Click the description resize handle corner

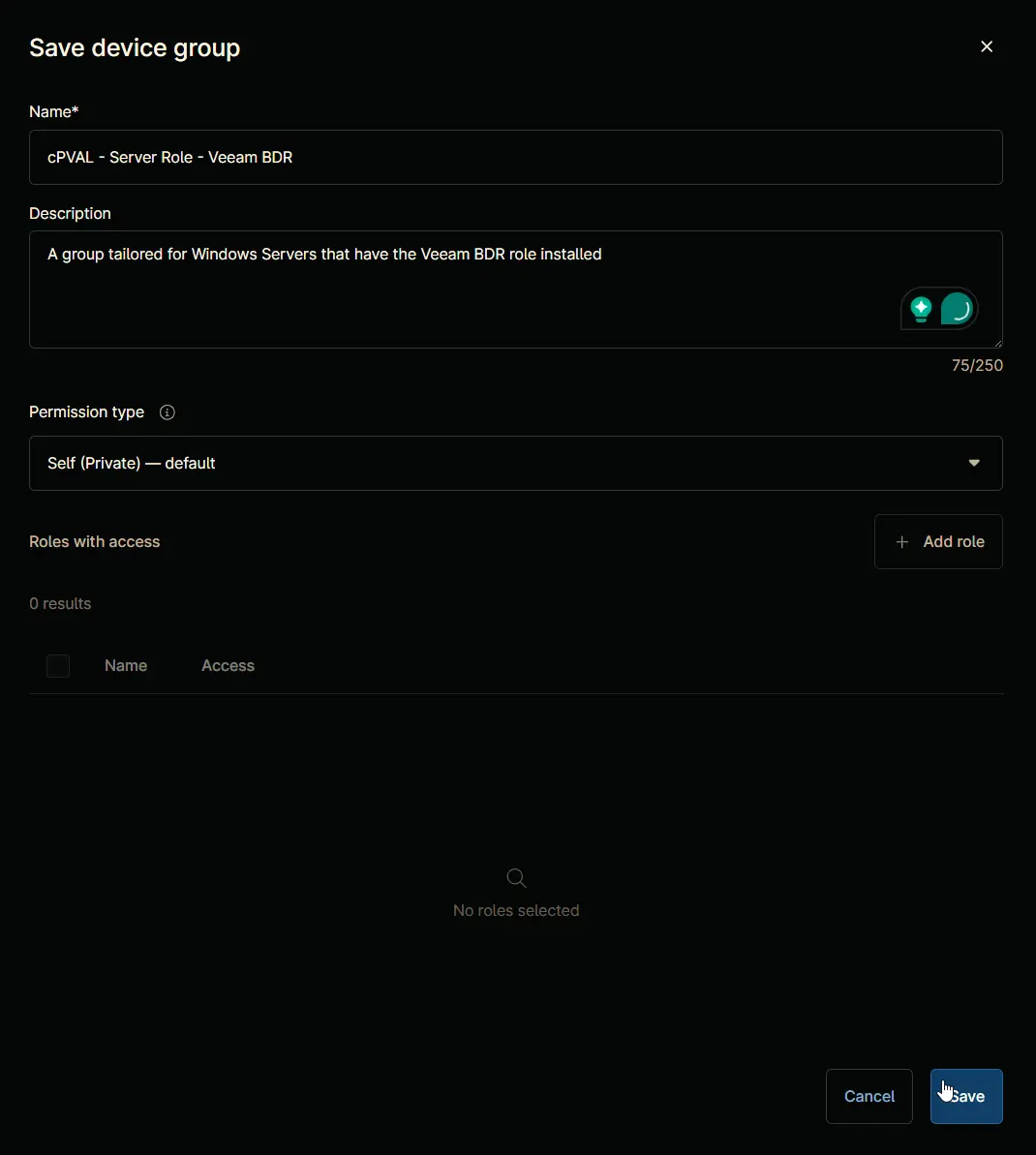tap(997, 343)
